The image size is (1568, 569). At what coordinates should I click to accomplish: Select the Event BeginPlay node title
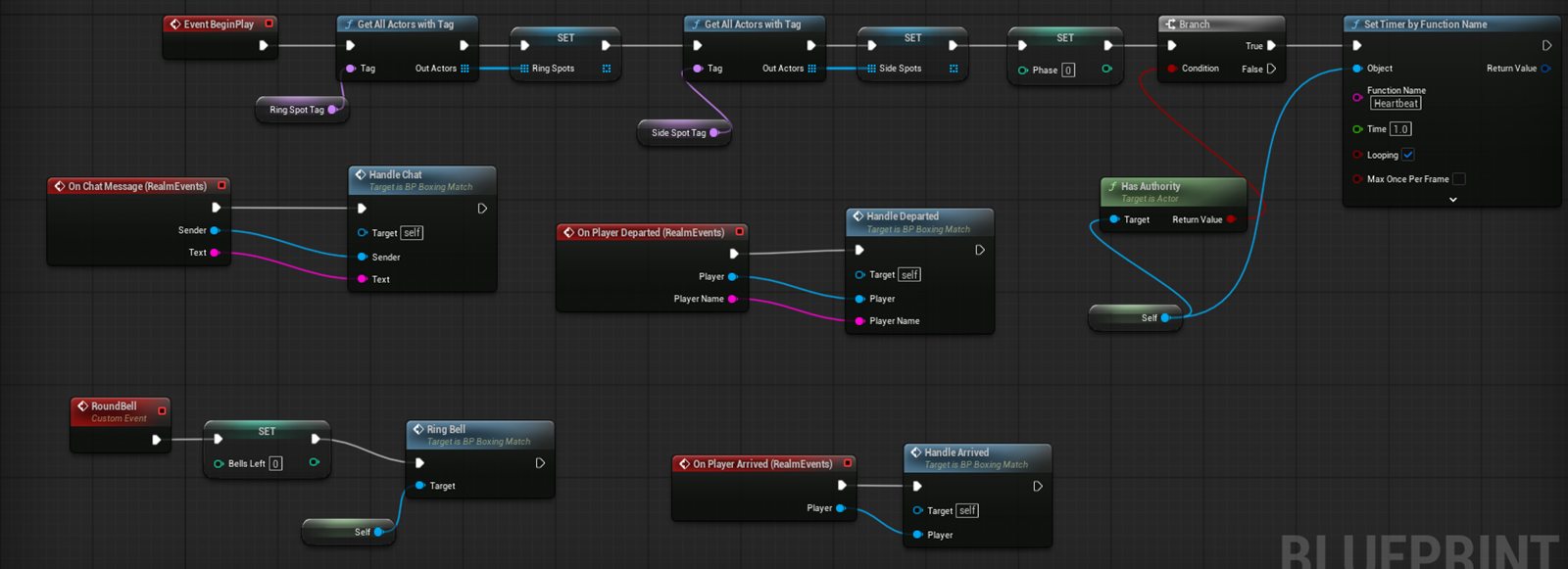[219, 24]
